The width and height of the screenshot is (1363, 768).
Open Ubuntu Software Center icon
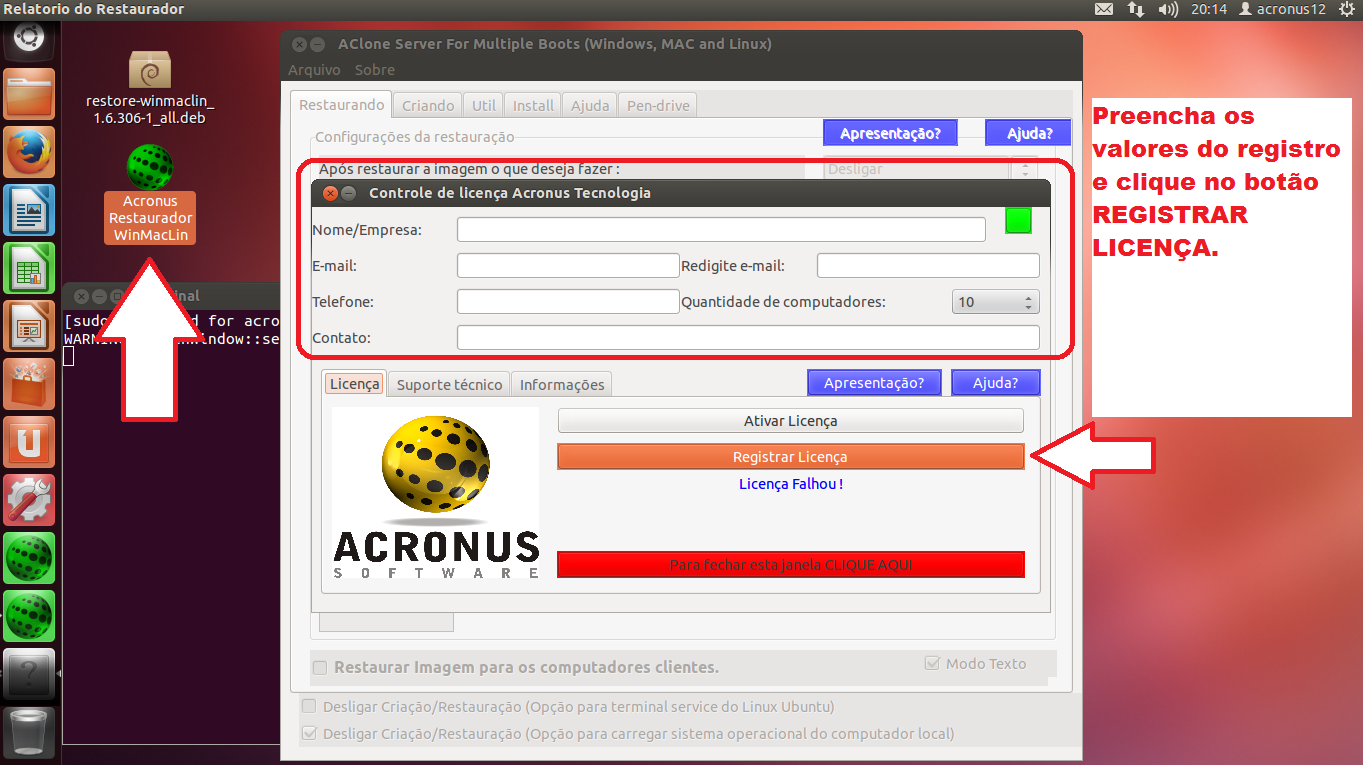pyautogui.click(x=29, y=384)
